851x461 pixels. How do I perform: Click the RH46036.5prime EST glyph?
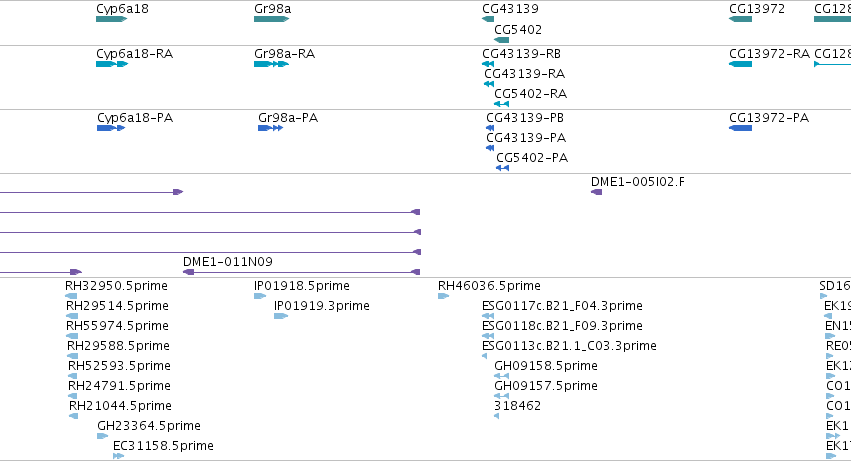(x=443, y=296)
